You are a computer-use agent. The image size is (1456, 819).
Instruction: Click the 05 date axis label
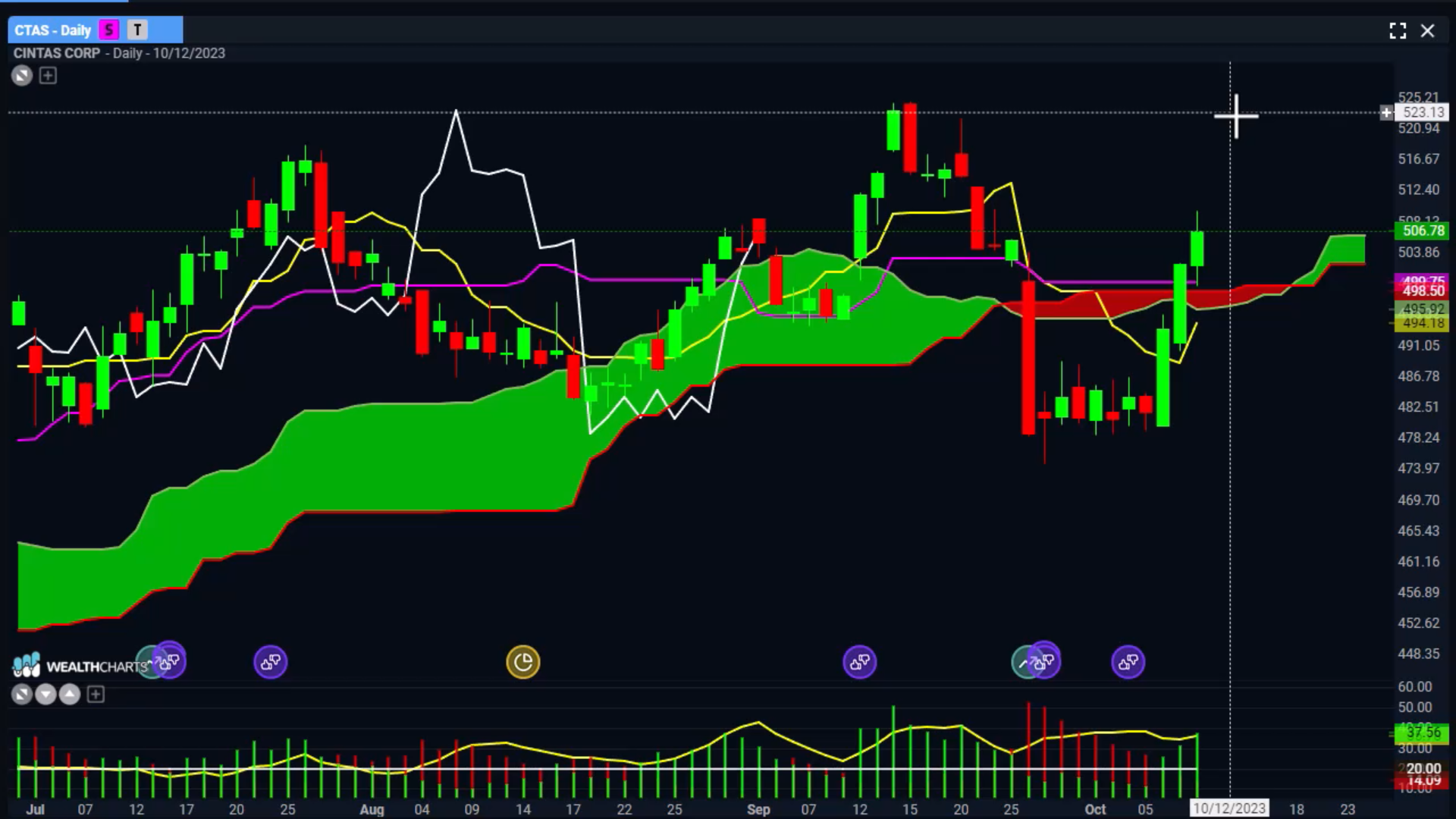coord(1145,809)
